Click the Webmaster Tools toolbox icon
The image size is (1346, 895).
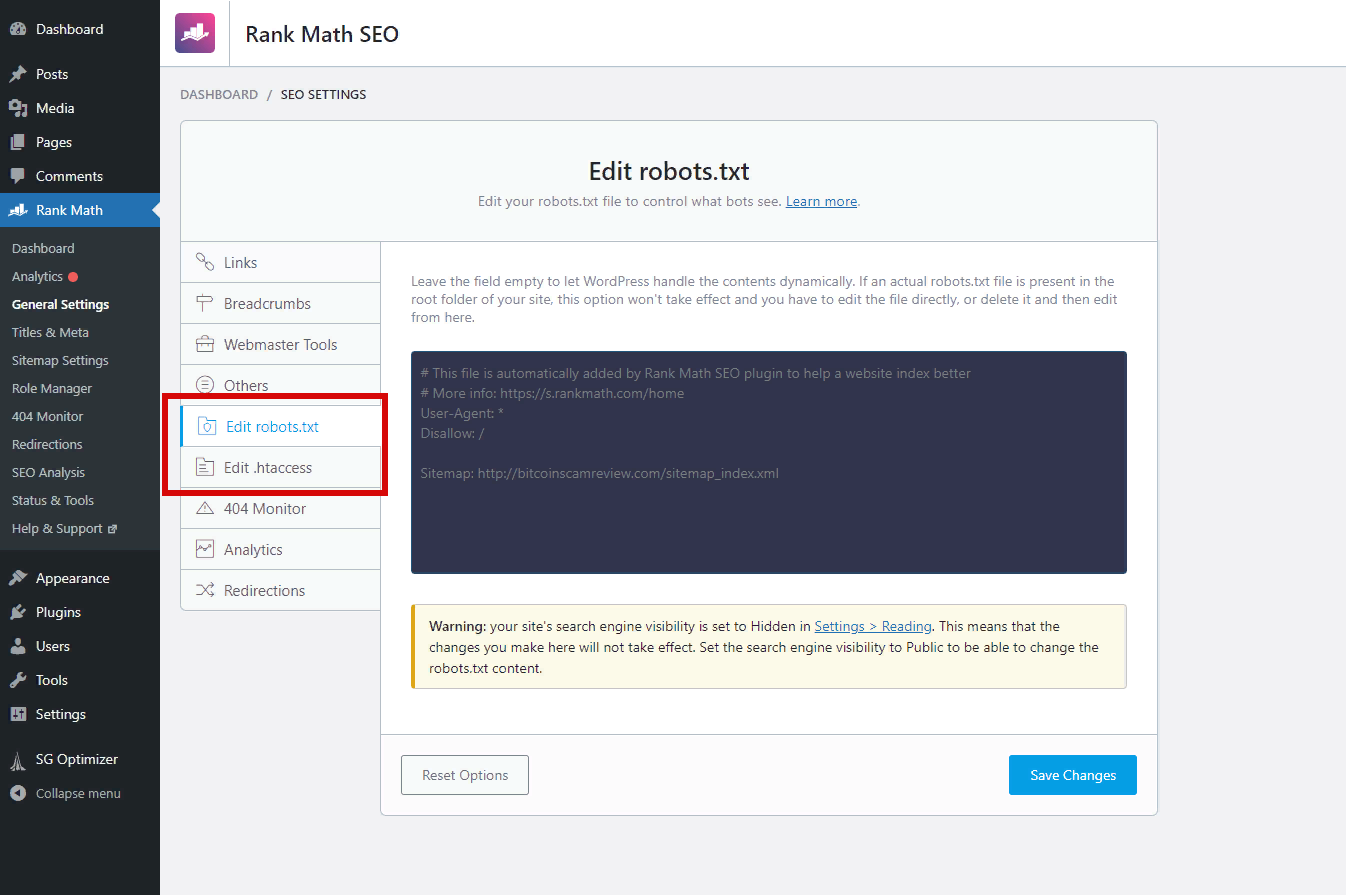point(205,344)
